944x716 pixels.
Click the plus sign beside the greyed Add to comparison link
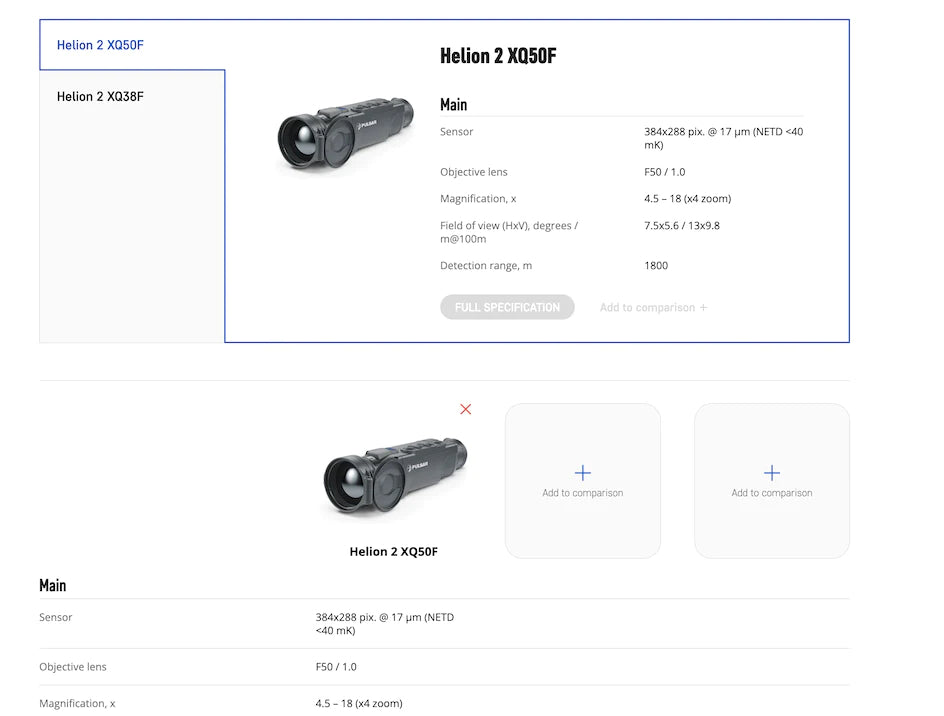pos(703,308)
